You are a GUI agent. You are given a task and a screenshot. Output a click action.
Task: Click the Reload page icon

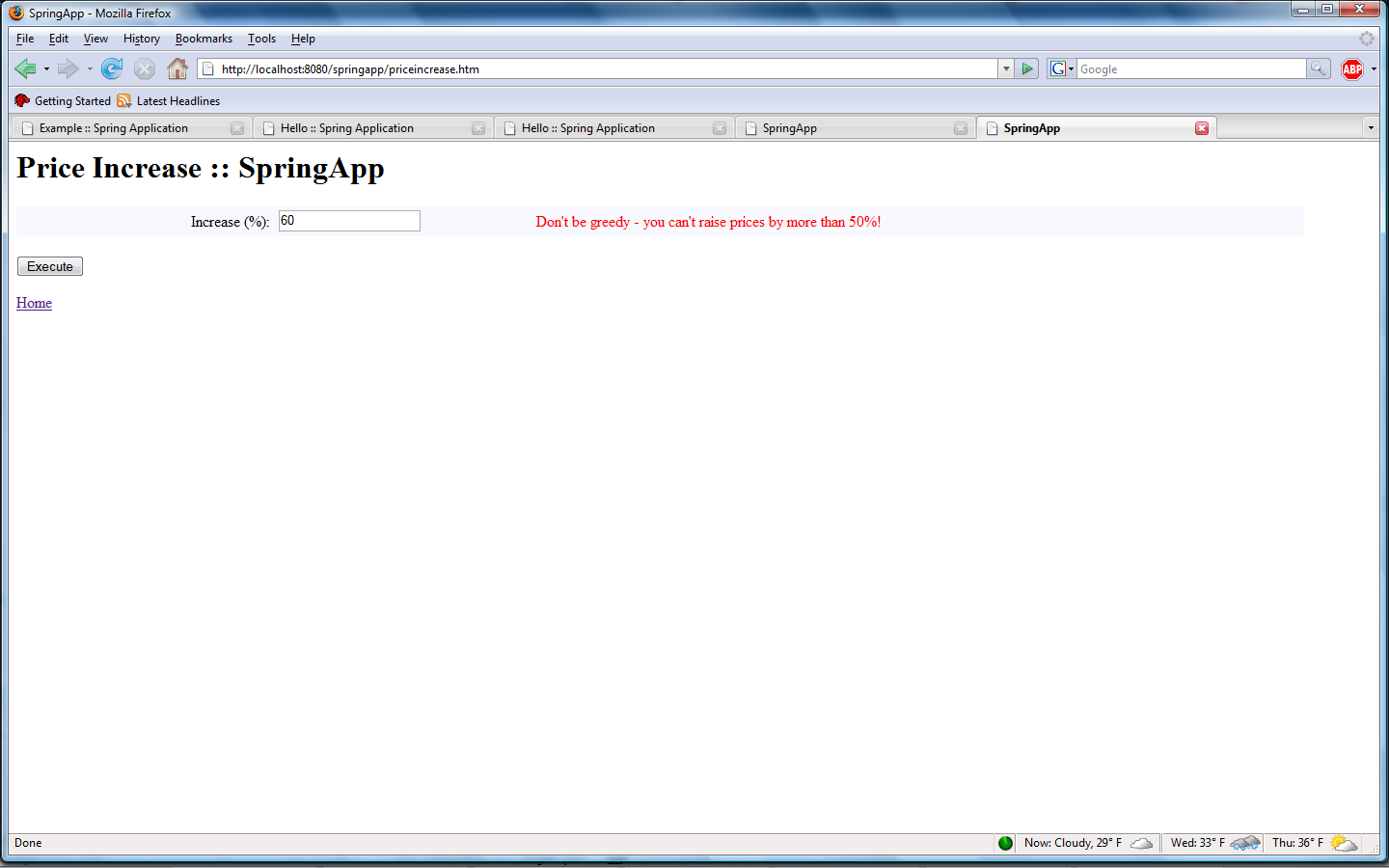(112, 68)
